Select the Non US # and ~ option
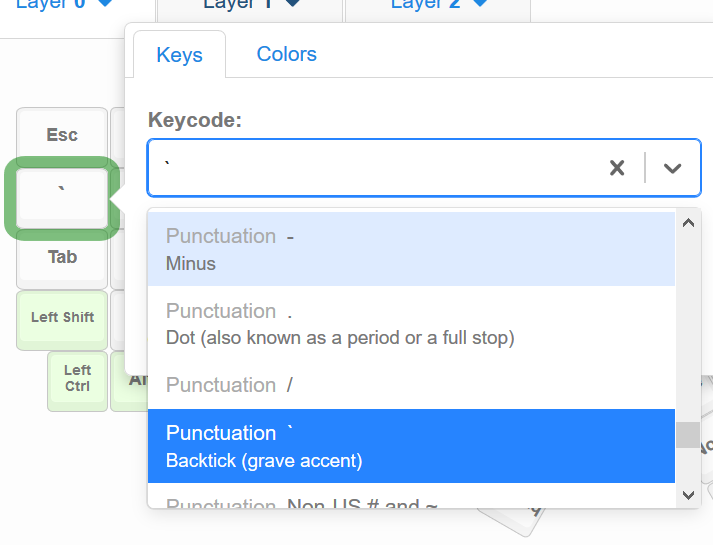Viewport: 713px width, 545px height. (x=411, y=496)
